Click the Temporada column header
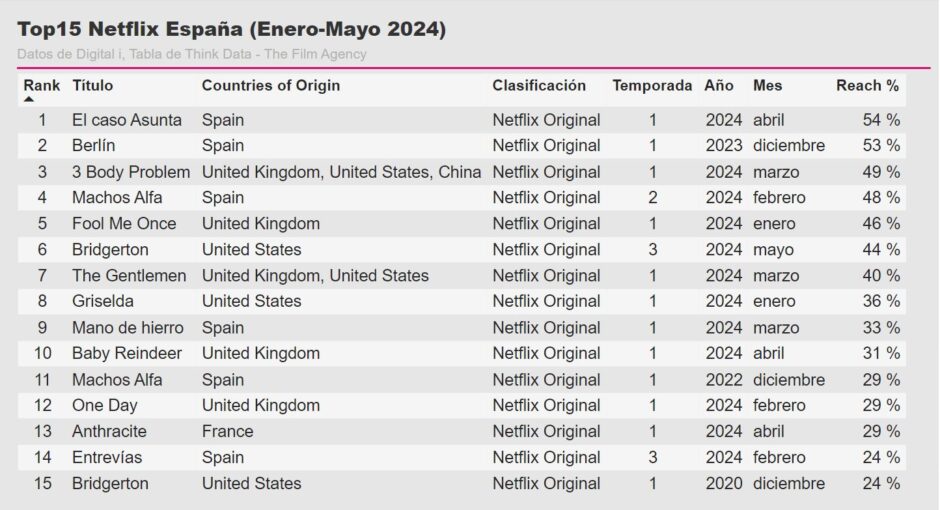The height and width of the screenshot is (510, 940). tap(652, 86)
